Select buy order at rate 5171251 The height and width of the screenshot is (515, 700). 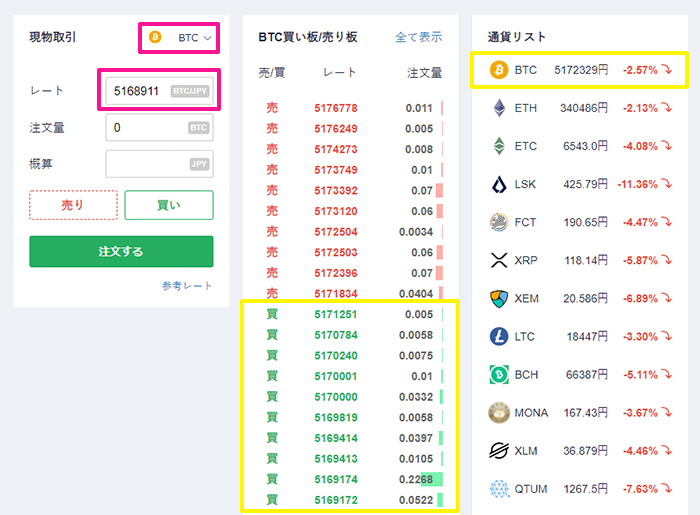click(351, 314)
